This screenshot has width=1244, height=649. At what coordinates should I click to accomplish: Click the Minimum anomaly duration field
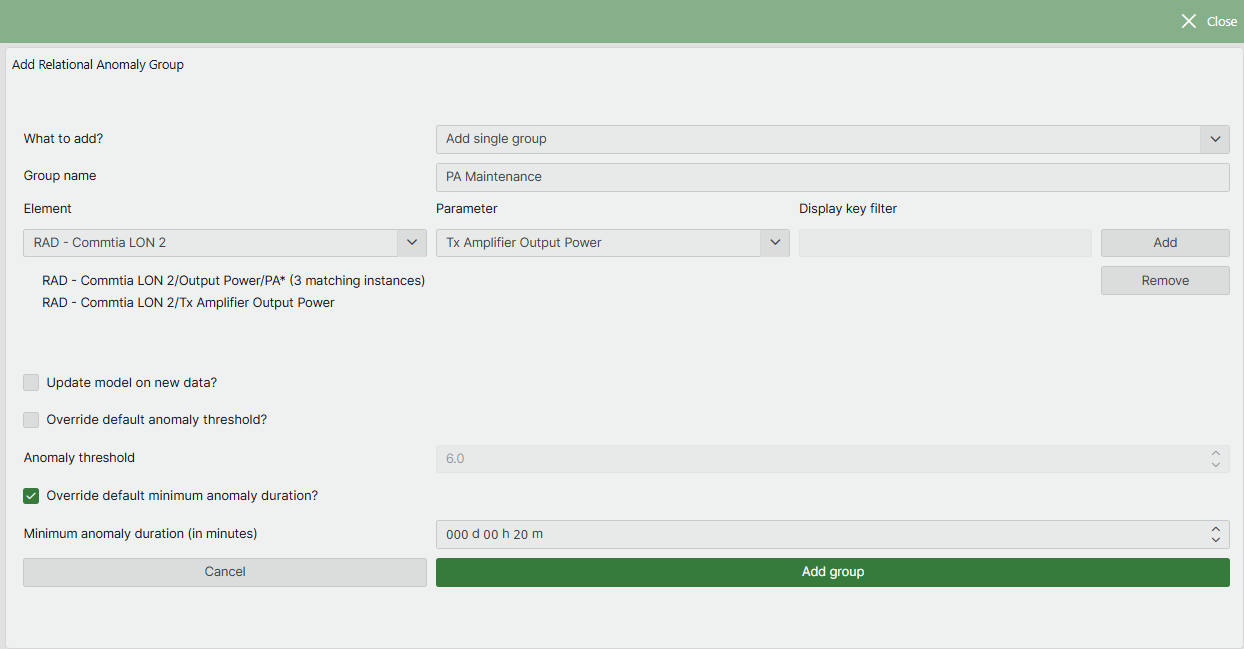coord(818,535)
